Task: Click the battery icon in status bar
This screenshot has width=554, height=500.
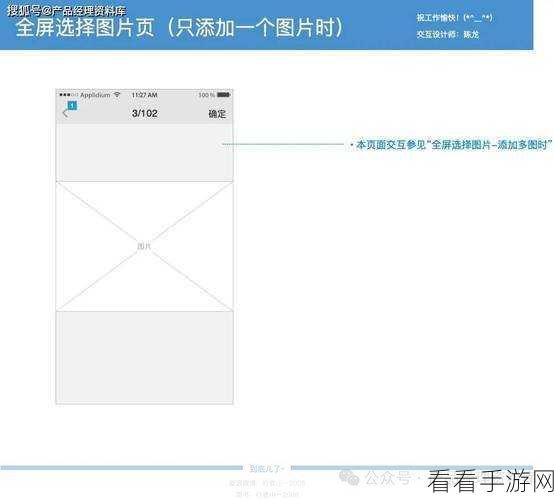Action: tap(224, 95)
